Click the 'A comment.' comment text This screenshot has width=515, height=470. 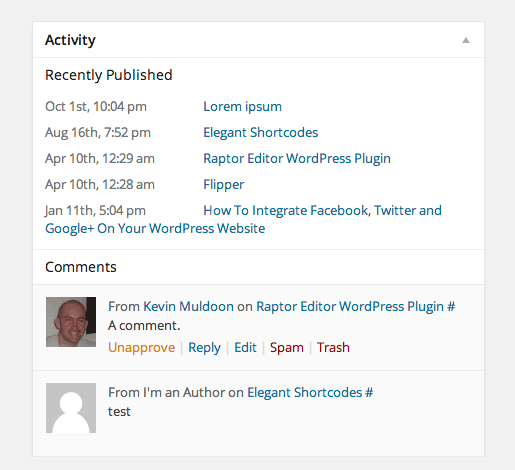point(144,326)
